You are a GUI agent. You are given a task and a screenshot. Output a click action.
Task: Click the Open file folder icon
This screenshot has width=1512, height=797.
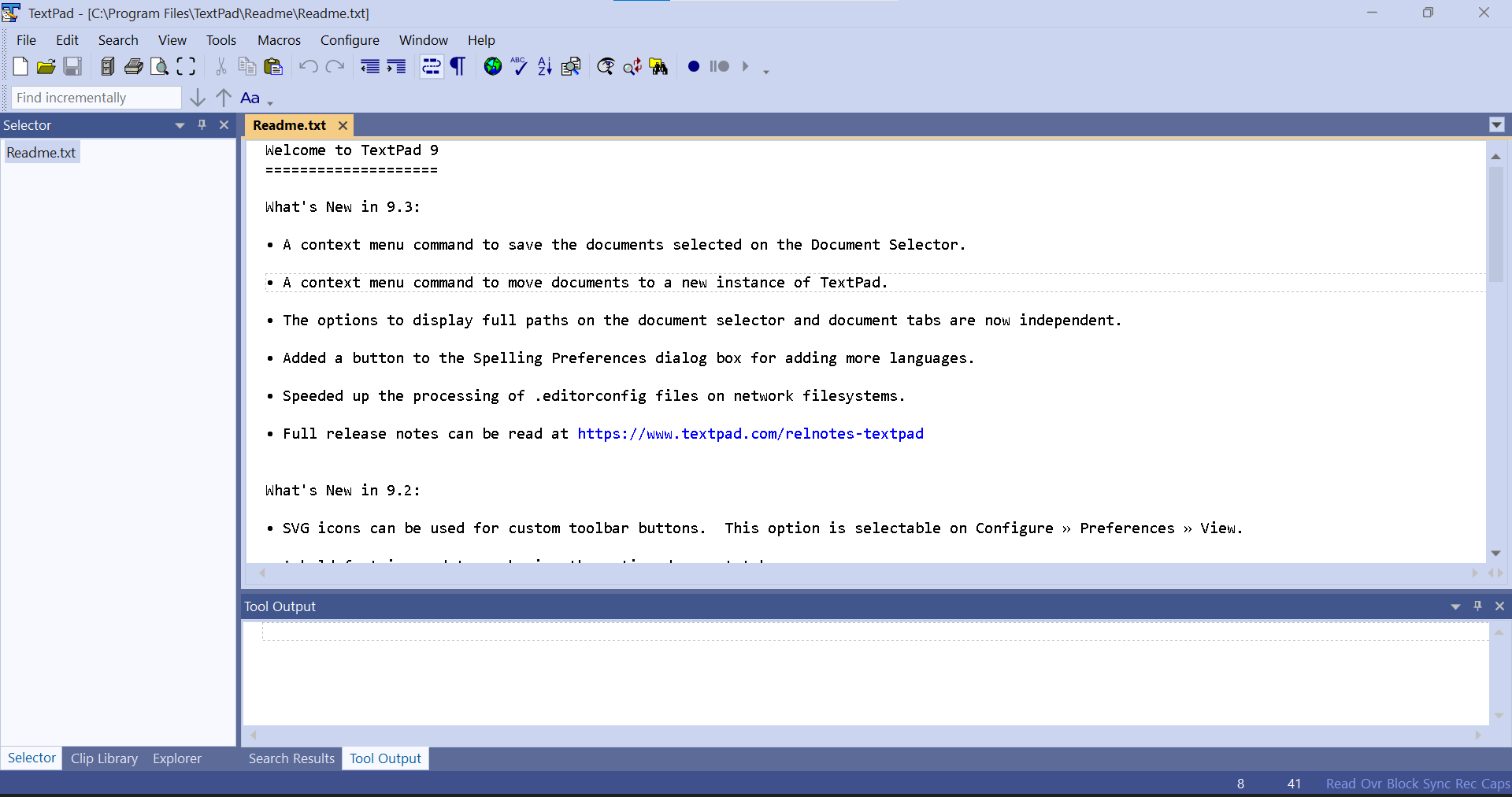tap(46, 66)
